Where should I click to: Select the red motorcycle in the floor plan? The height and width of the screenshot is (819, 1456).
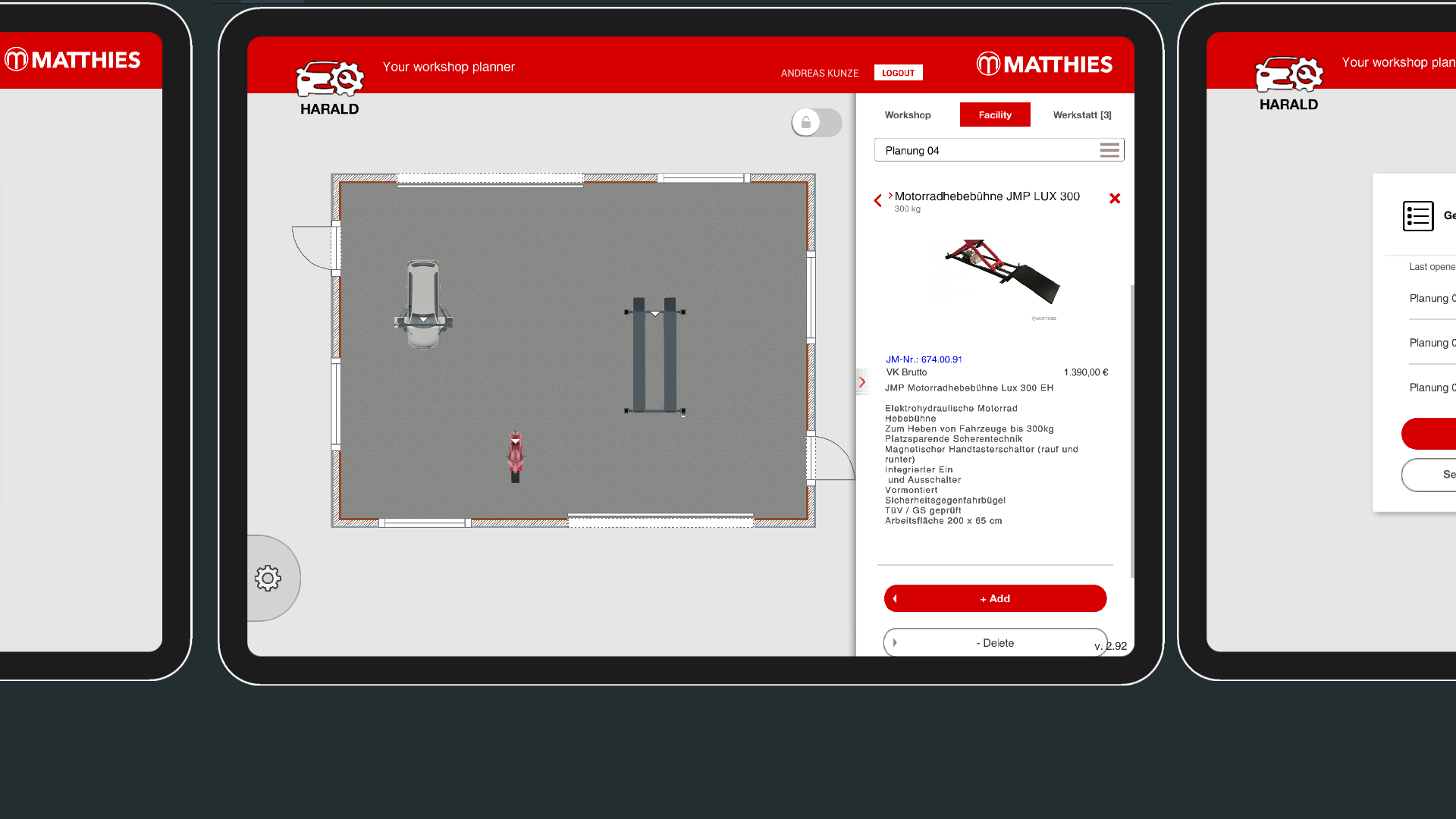[x=516, y=457]
